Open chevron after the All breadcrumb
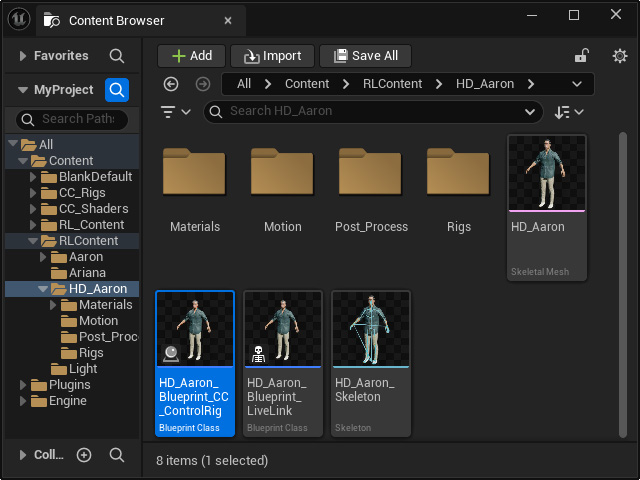 point(268,84)
